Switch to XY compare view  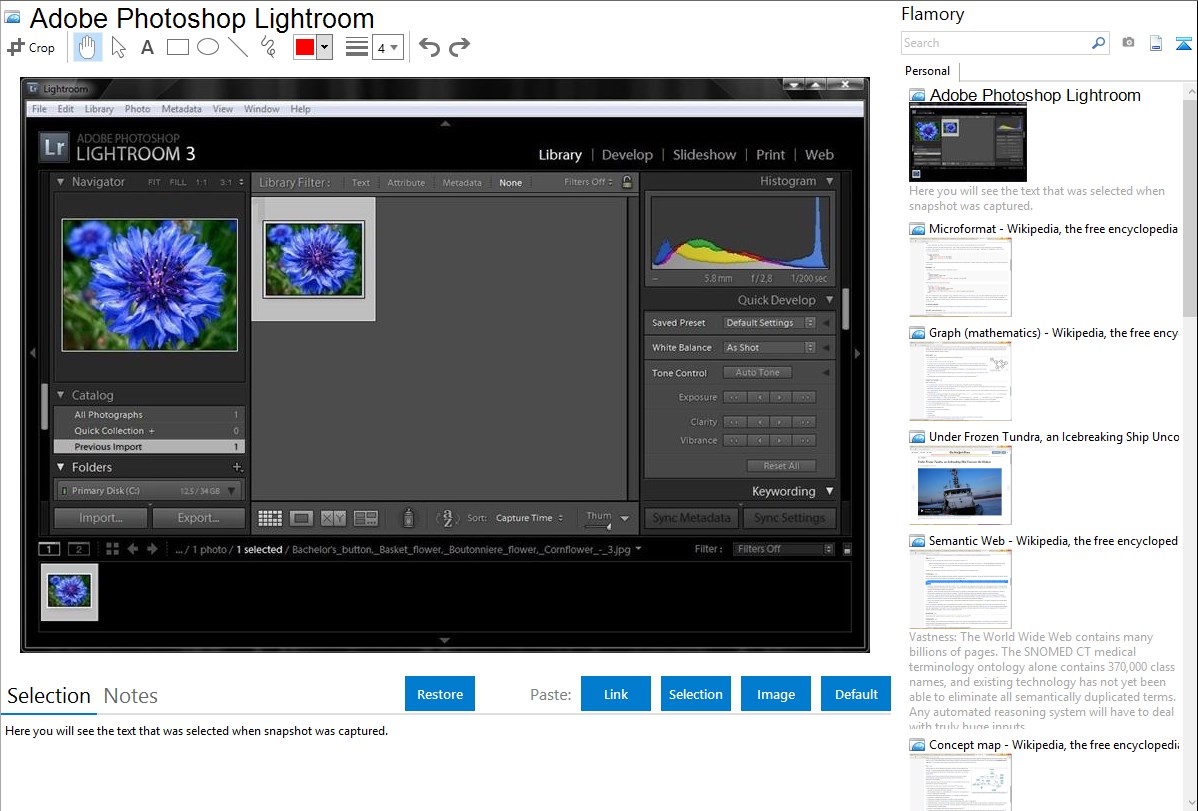(333, 518)
